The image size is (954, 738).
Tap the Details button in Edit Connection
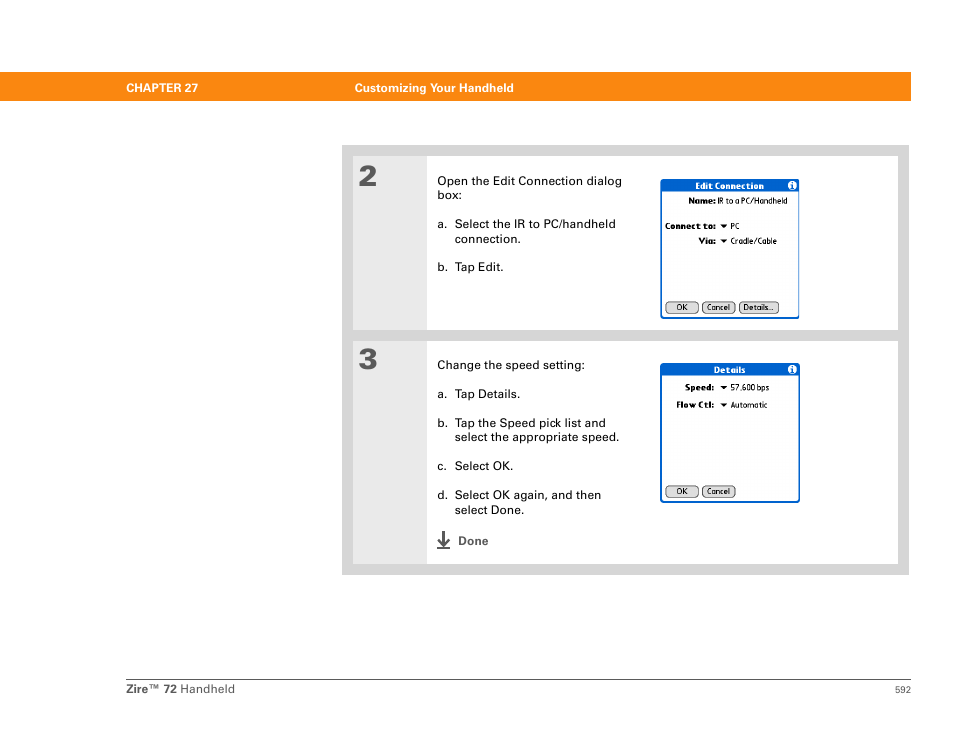click(x=758, y=307)
